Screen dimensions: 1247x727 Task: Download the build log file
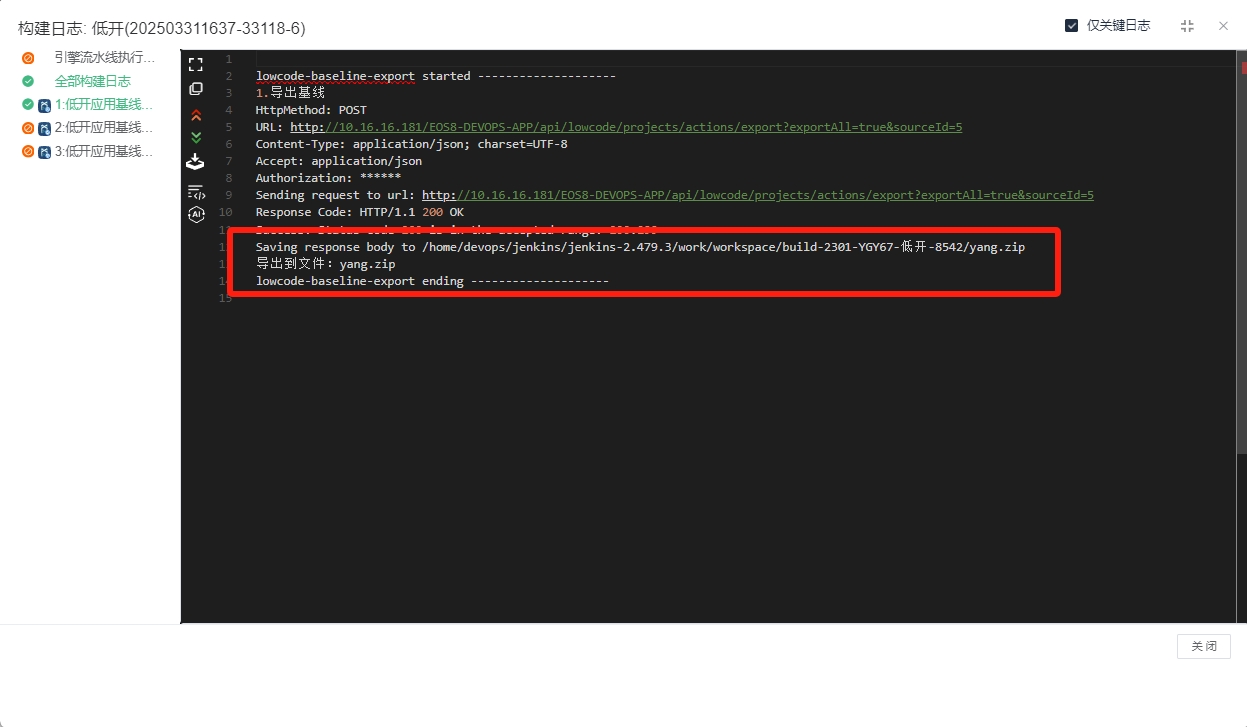(196, 162)
